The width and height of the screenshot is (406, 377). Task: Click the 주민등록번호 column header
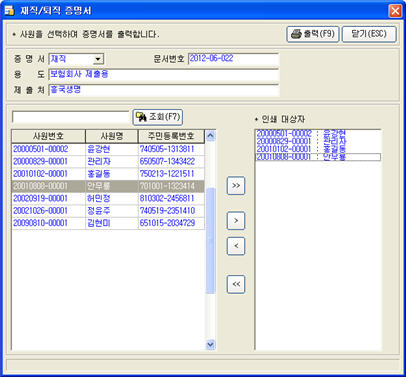tap(171, 136)
